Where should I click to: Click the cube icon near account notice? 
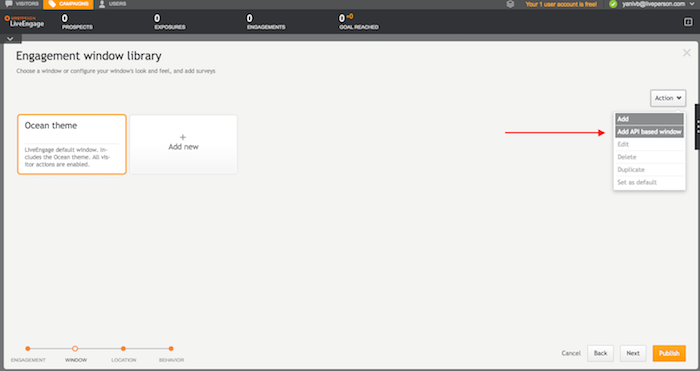tap(510, 4)
